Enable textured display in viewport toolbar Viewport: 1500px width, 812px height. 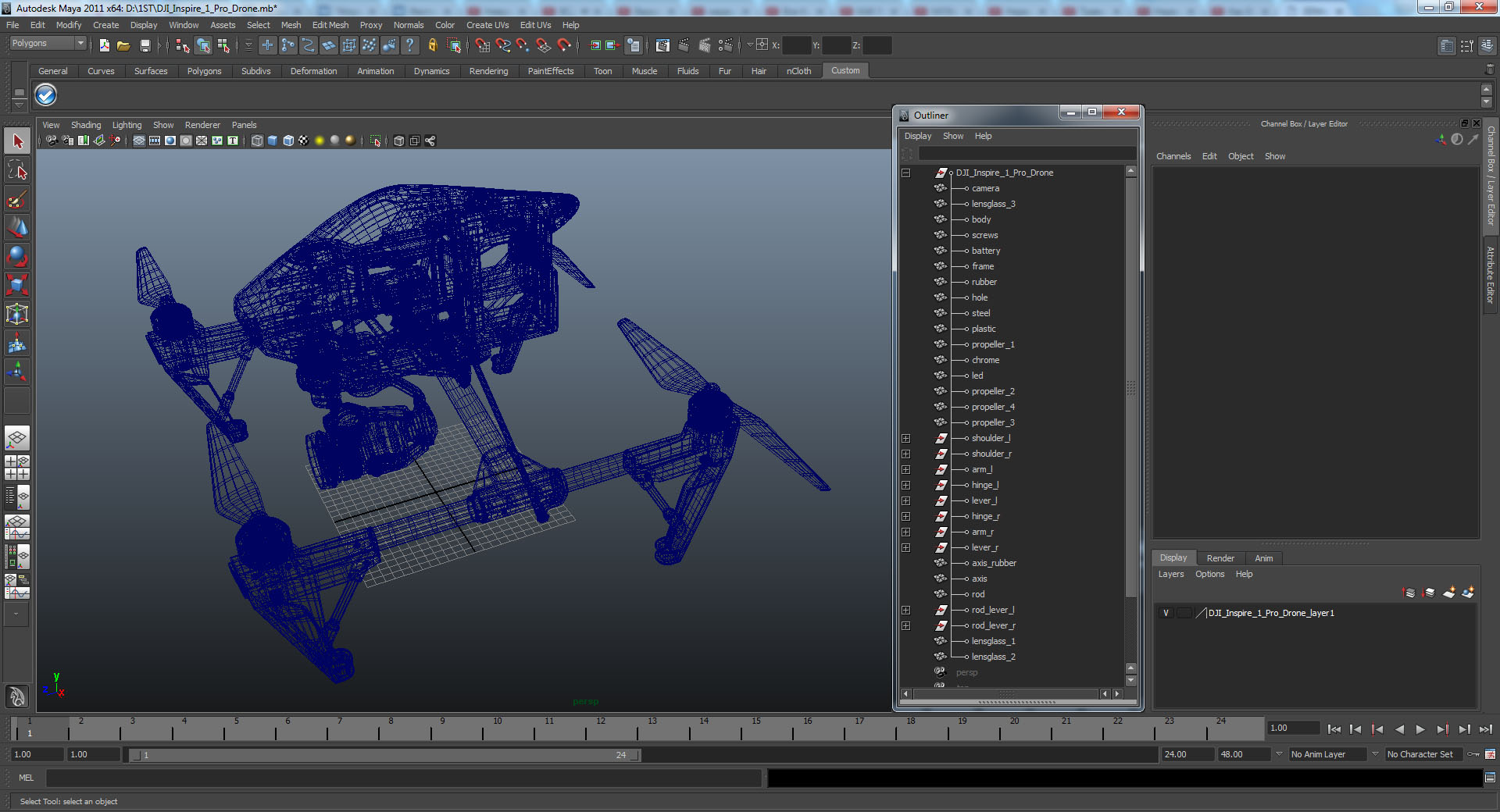(304, 141)
